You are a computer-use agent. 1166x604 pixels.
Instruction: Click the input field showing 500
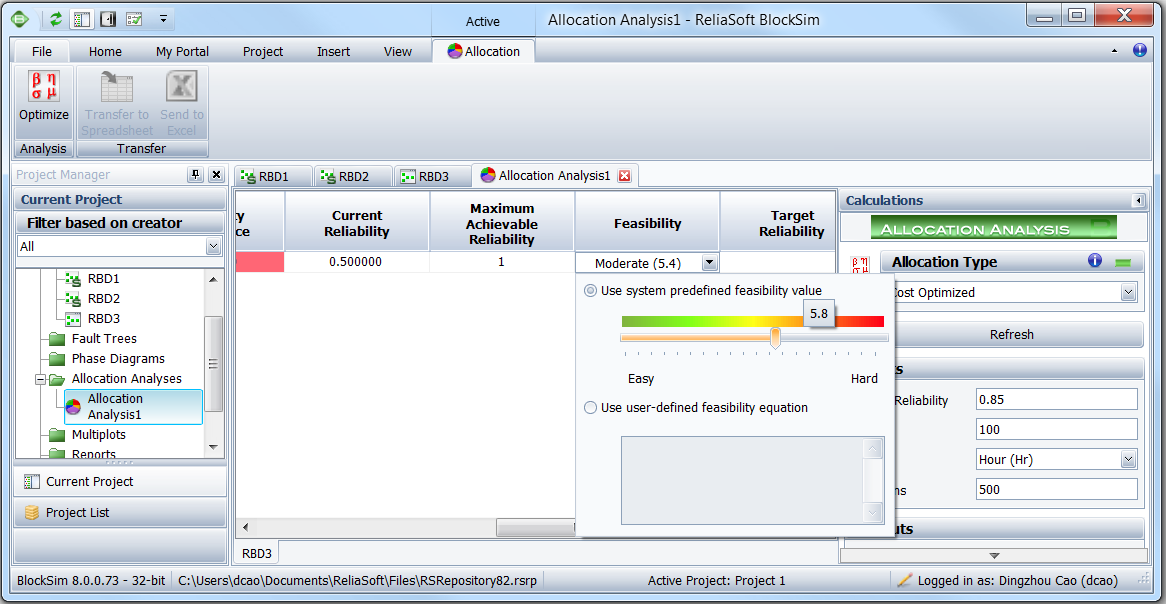(1057, 489)
